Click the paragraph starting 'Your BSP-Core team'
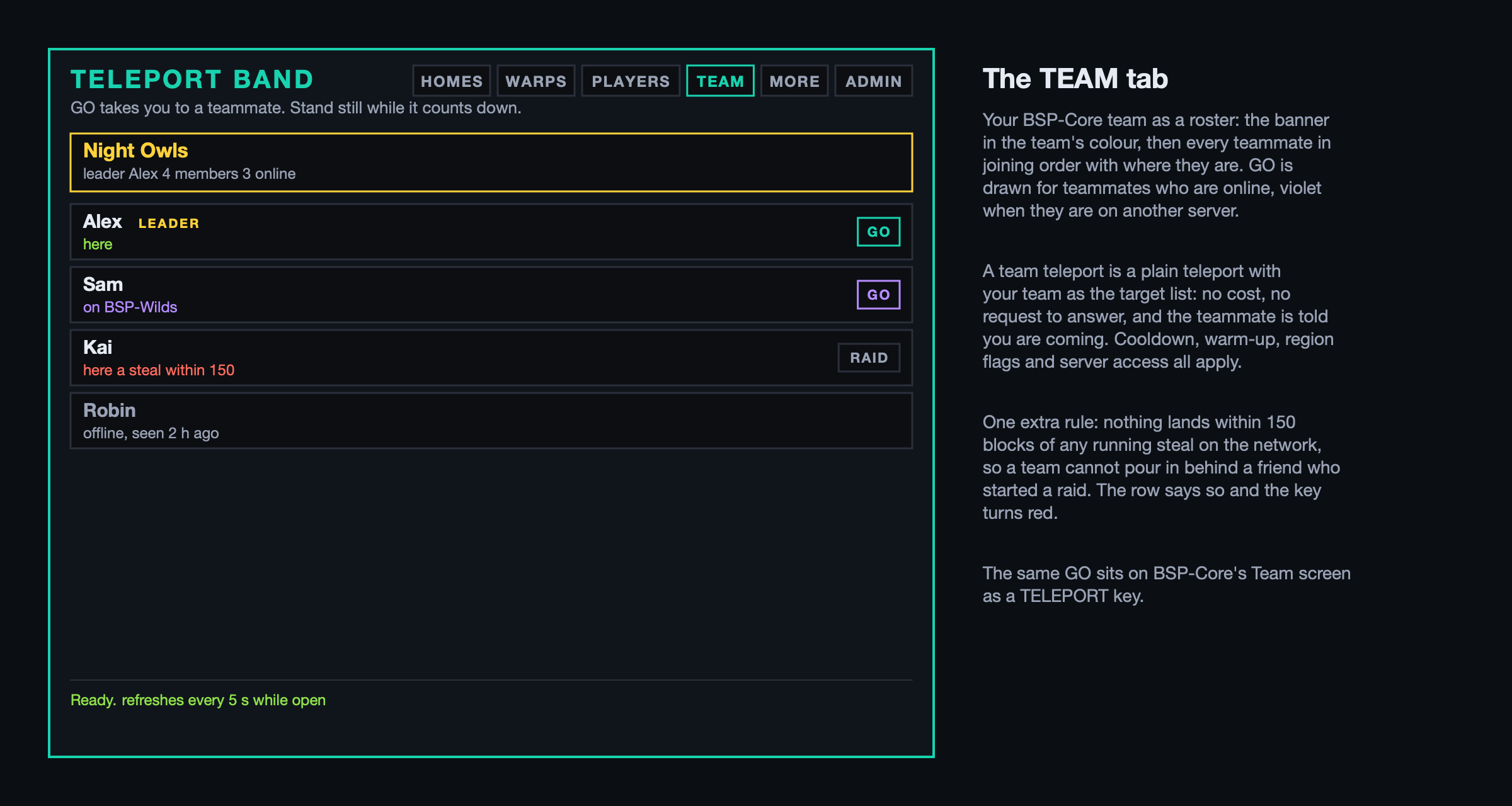Image resolution: width=1512 pixels, height=806 pixels. point(1157,165)
